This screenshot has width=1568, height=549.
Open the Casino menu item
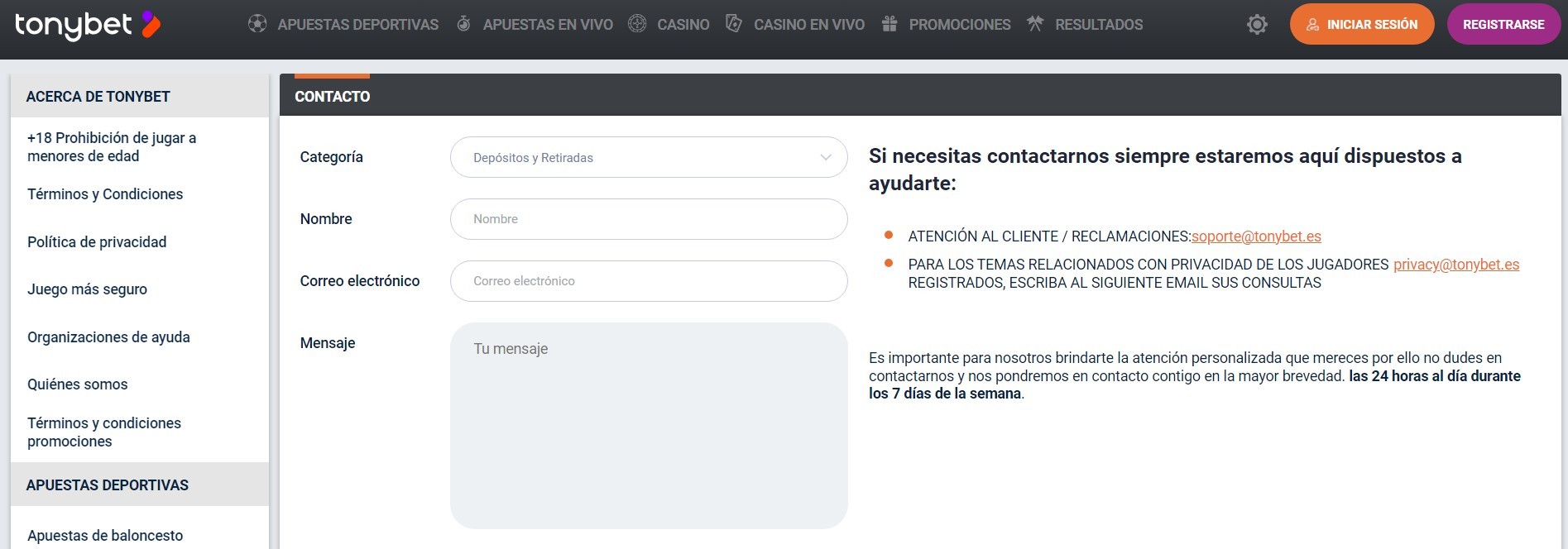tap(683, 25)
